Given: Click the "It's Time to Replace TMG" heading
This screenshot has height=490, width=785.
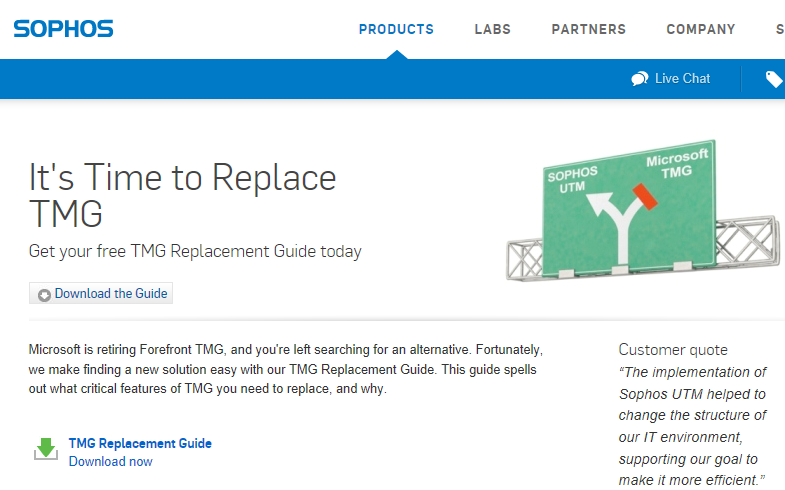Looking at the screenshot, I should click(182, 195).
